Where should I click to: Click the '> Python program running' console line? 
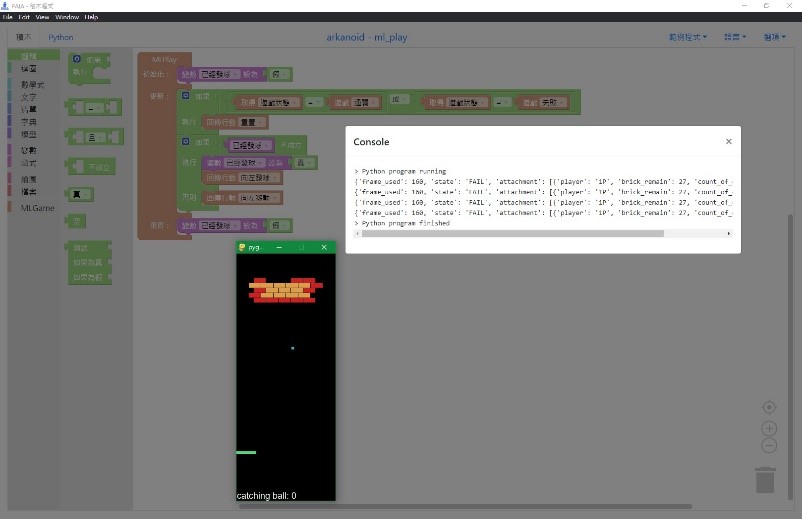pyautogui.click(x=400, y=171)
